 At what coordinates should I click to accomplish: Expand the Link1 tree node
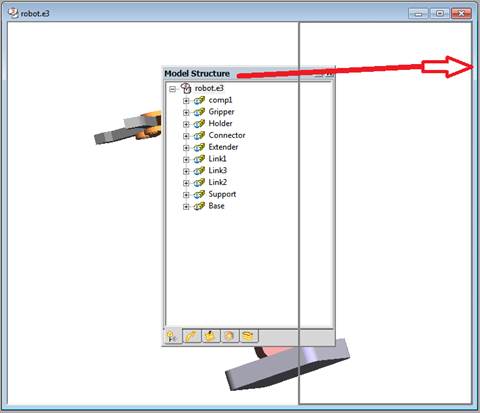(x=186, y=160)
